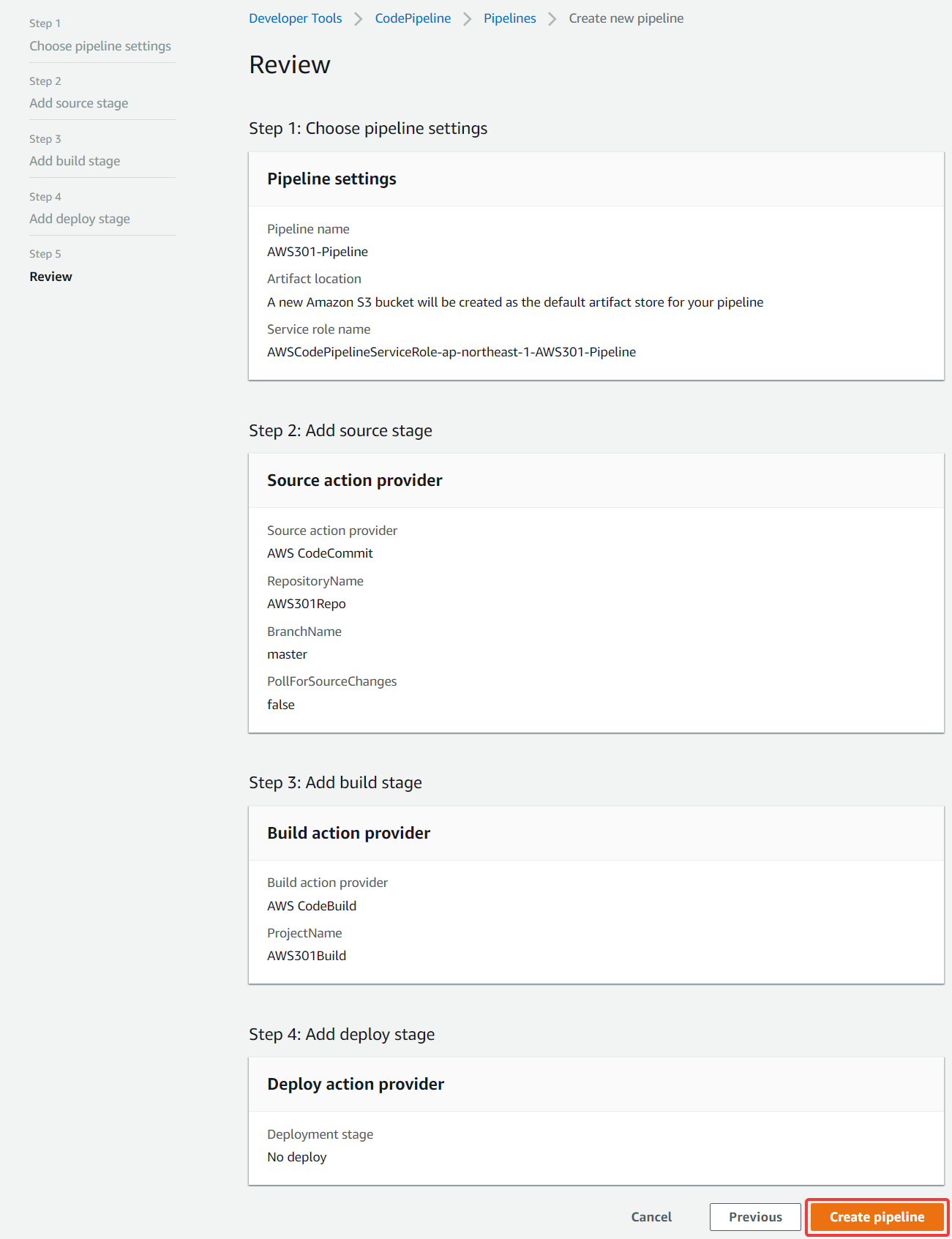Screen dimensions: 952x1239
Task: Go back with the Previous button
Action: point(755,1217)
